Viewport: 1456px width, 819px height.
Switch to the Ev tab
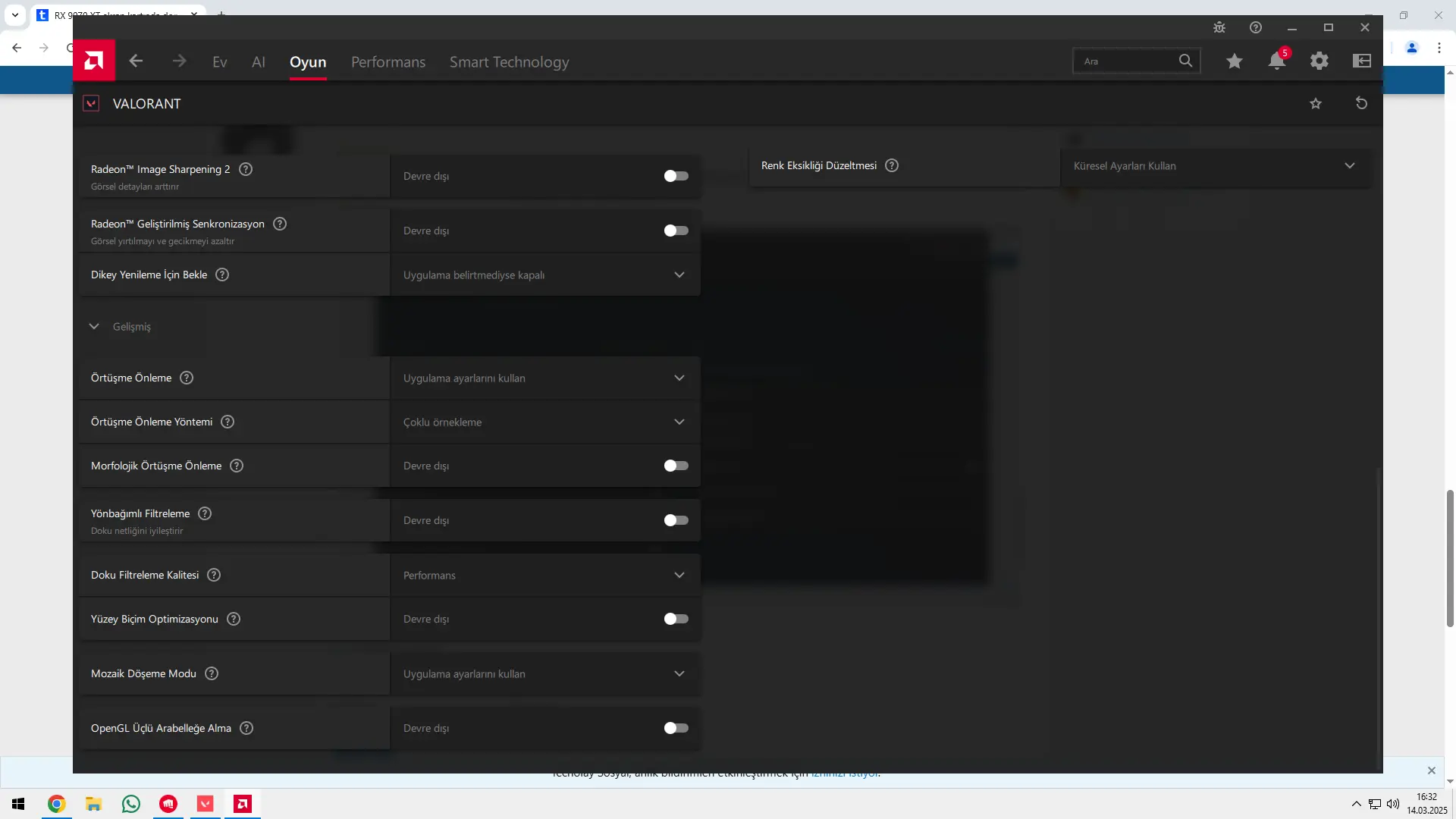click(220, 62)
